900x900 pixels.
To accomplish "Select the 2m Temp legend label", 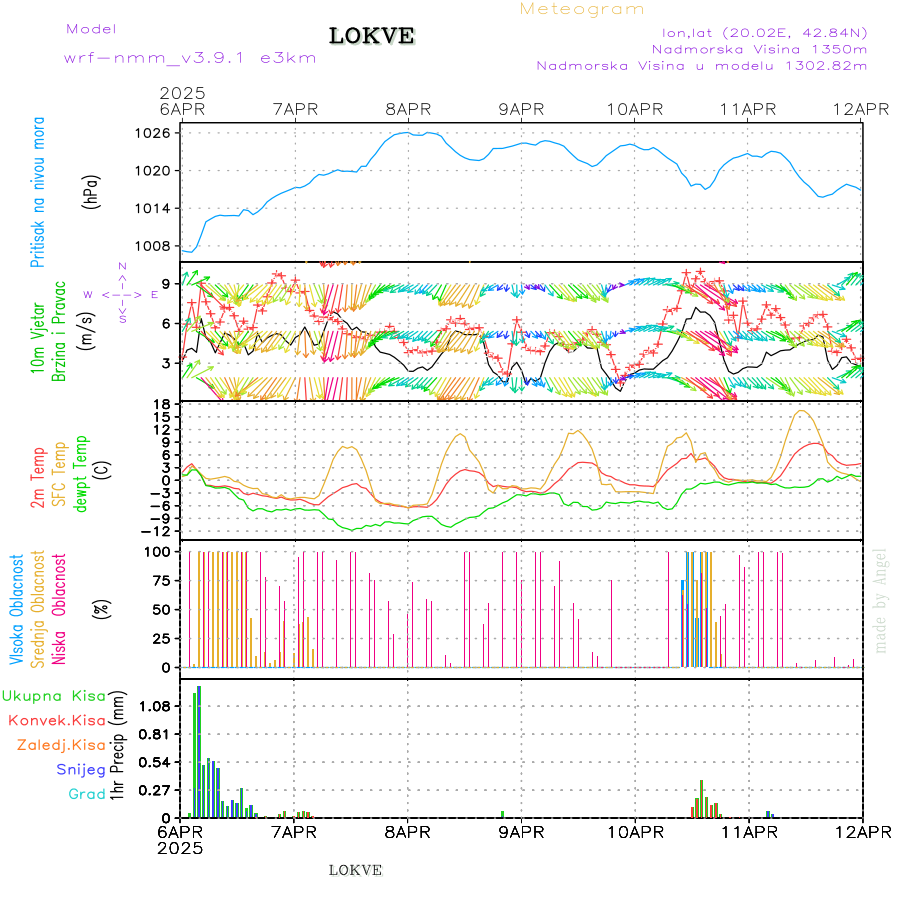I will (x=38, y=478).
